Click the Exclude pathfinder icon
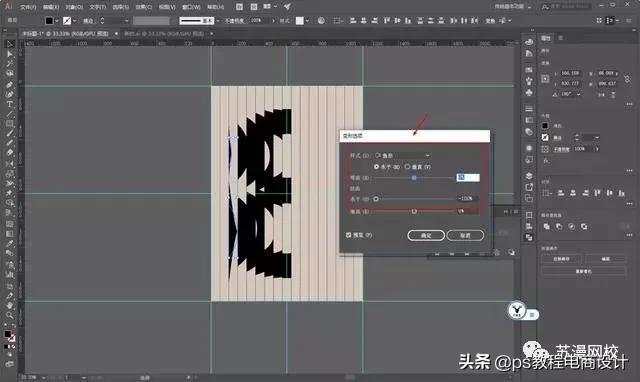This screenshot has width=640, height=382. [x=584, y=227]
